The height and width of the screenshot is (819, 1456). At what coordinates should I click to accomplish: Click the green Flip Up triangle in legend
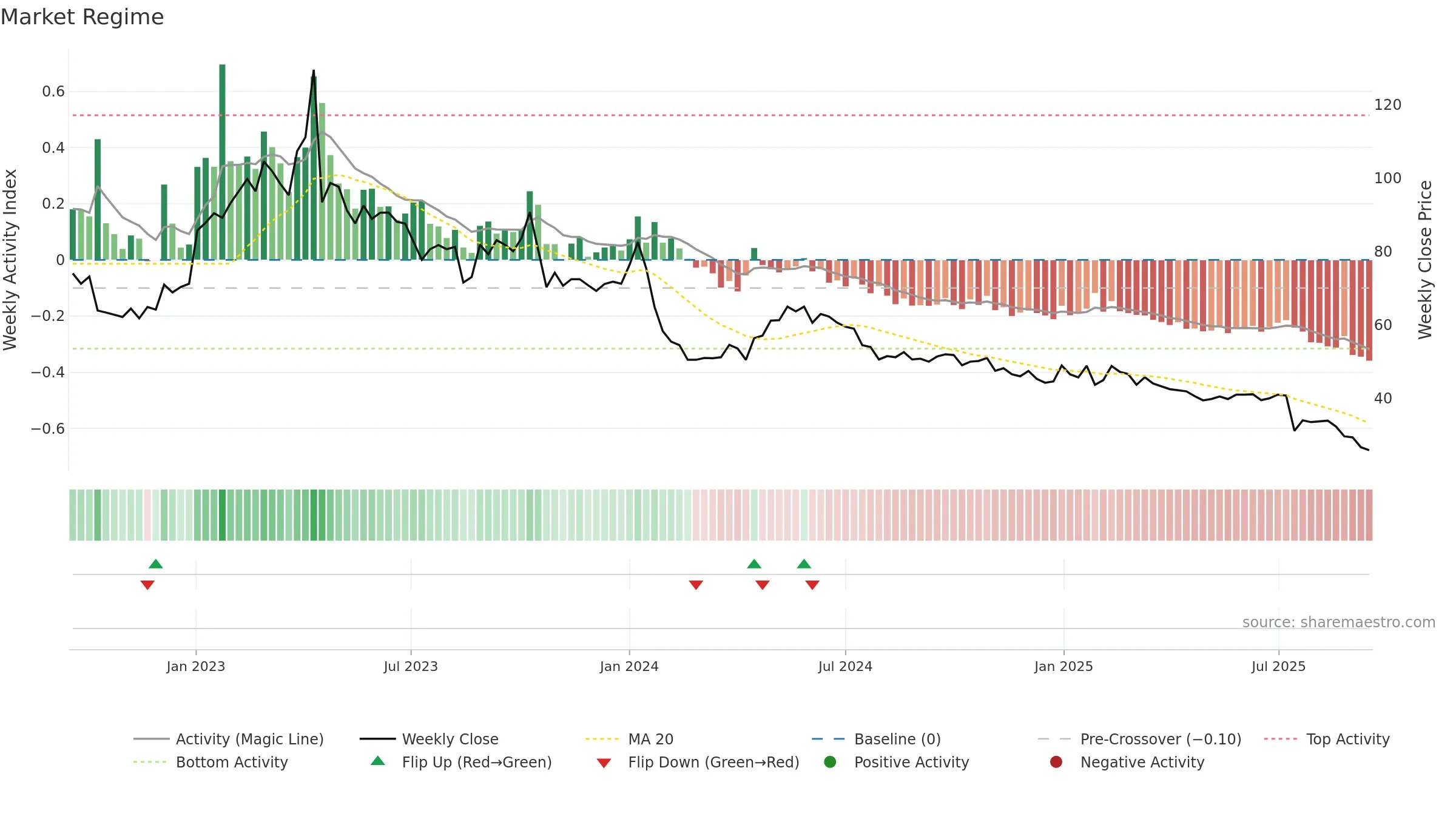[x=377, y=761]
